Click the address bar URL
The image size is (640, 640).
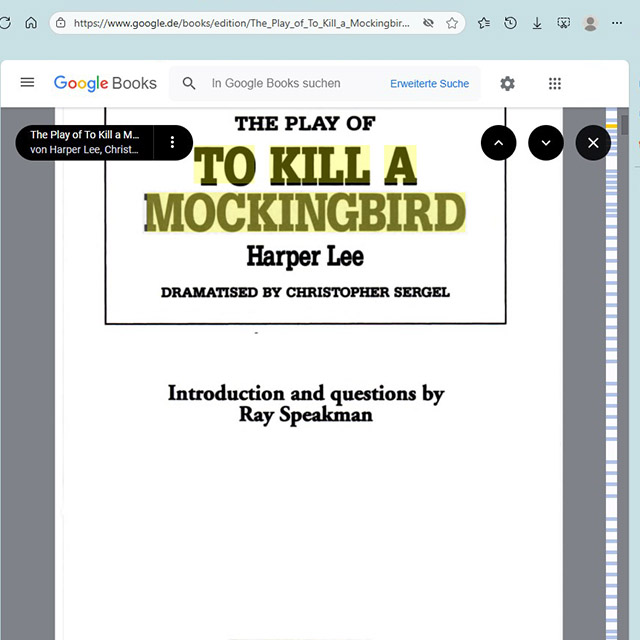(x=242, y=23)
